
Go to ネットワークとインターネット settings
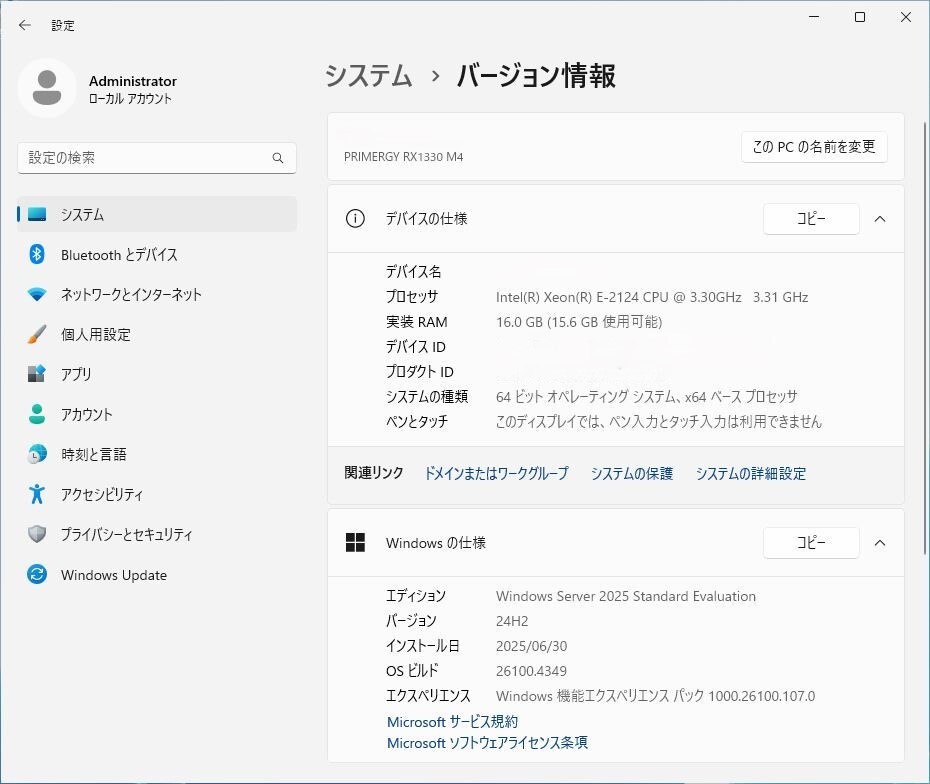[157, 294]
